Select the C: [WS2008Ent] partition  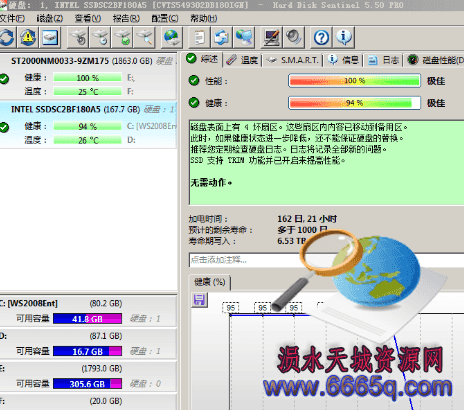coord(88,311)
